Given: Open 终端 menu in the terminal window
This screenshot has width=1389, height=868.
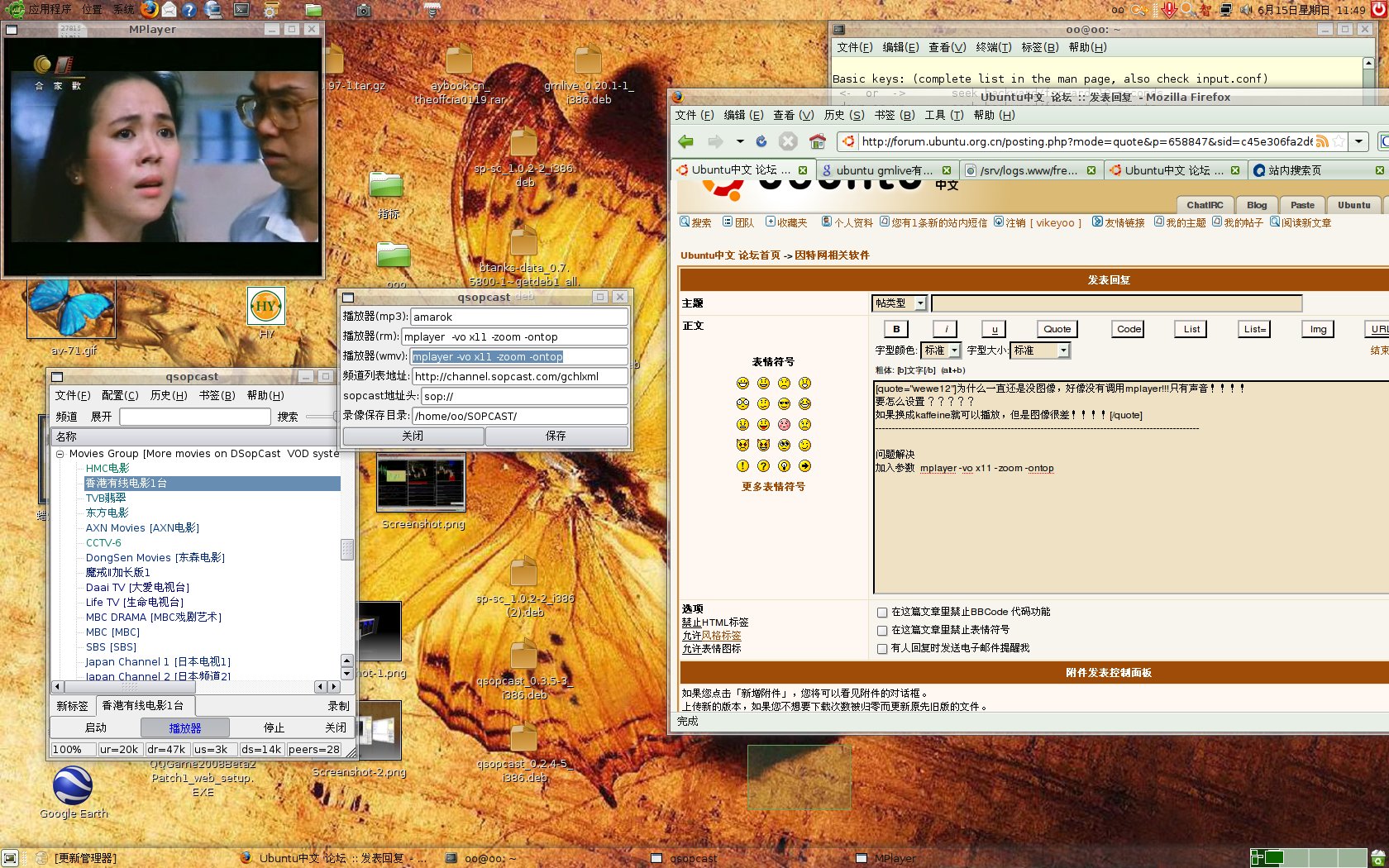Looking at the screenshot, I should coord(994,47).
